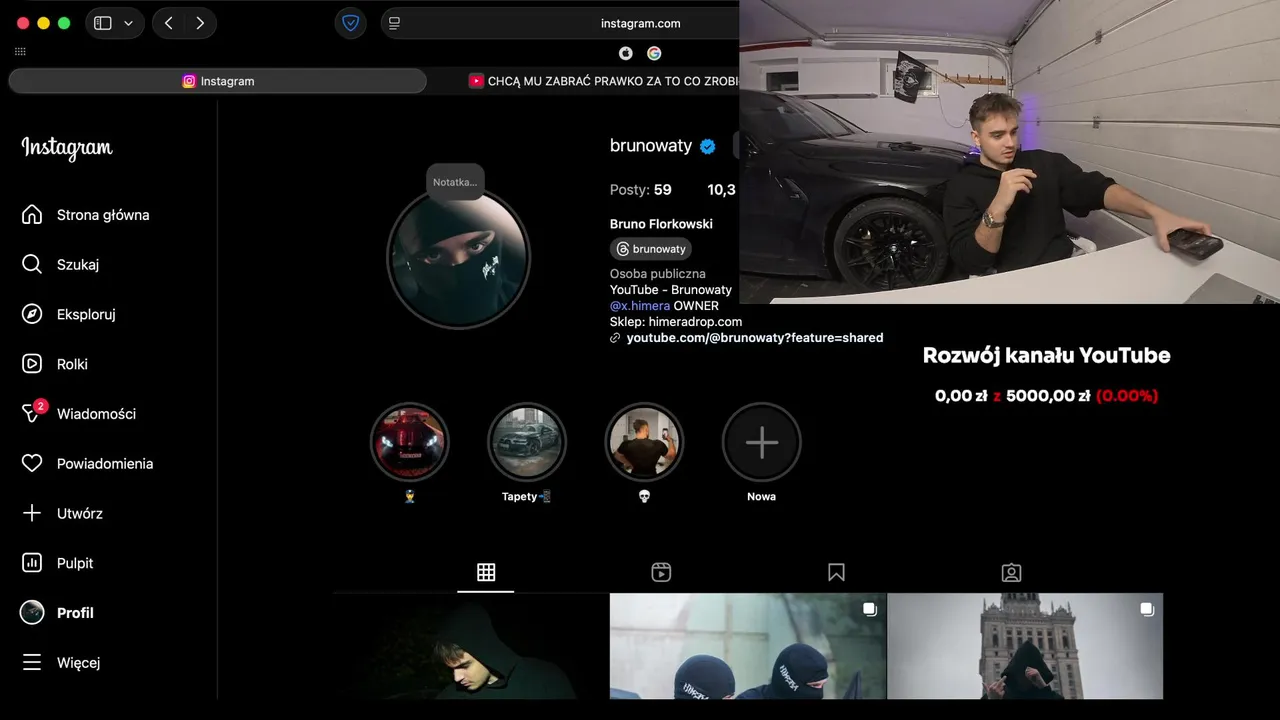Go back with Safari back arrow
The image size is (1280, 720).
tap(168, 23)
